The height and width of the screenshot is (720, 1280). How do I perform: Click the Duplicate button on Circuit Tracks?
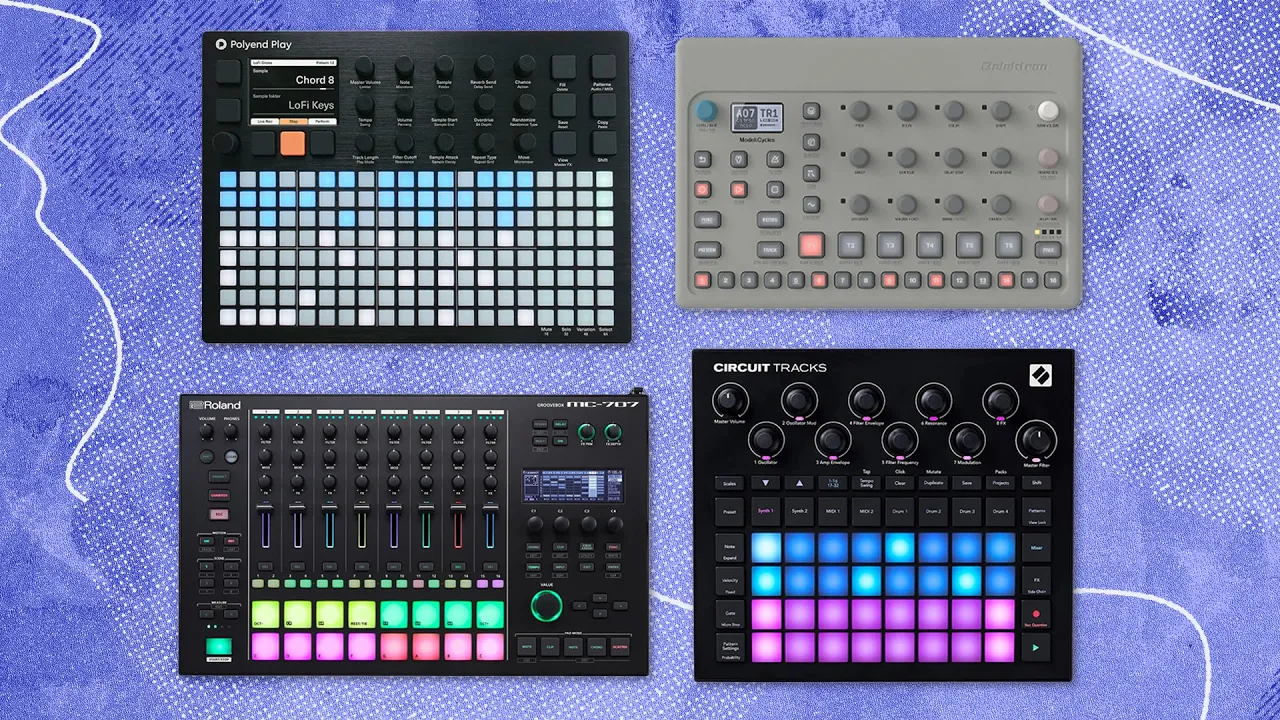[x=933, y=483]
